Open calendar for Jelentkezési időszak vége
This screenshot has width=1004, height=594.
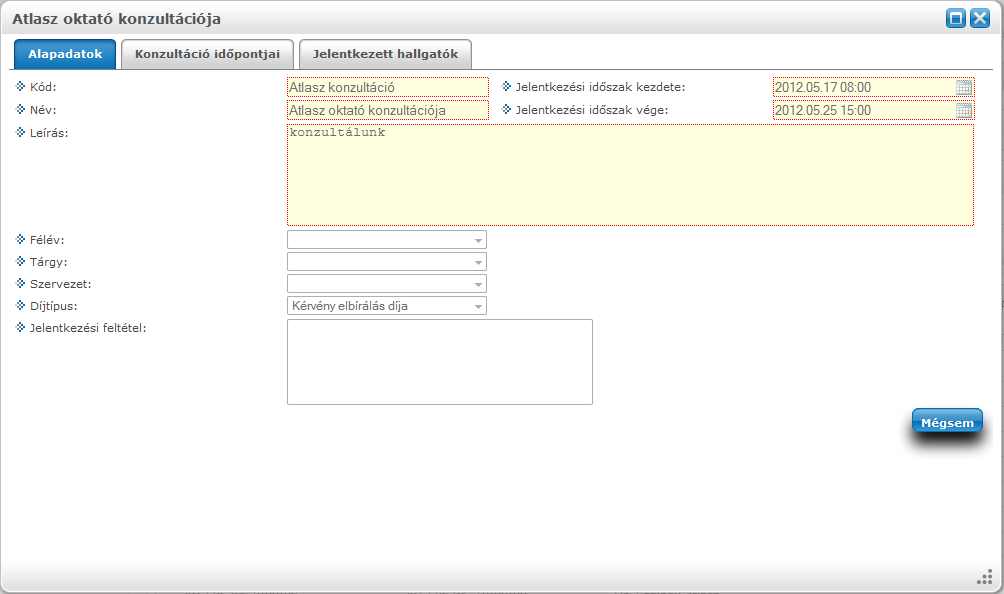pyautogui.click(x=964, y=110)
